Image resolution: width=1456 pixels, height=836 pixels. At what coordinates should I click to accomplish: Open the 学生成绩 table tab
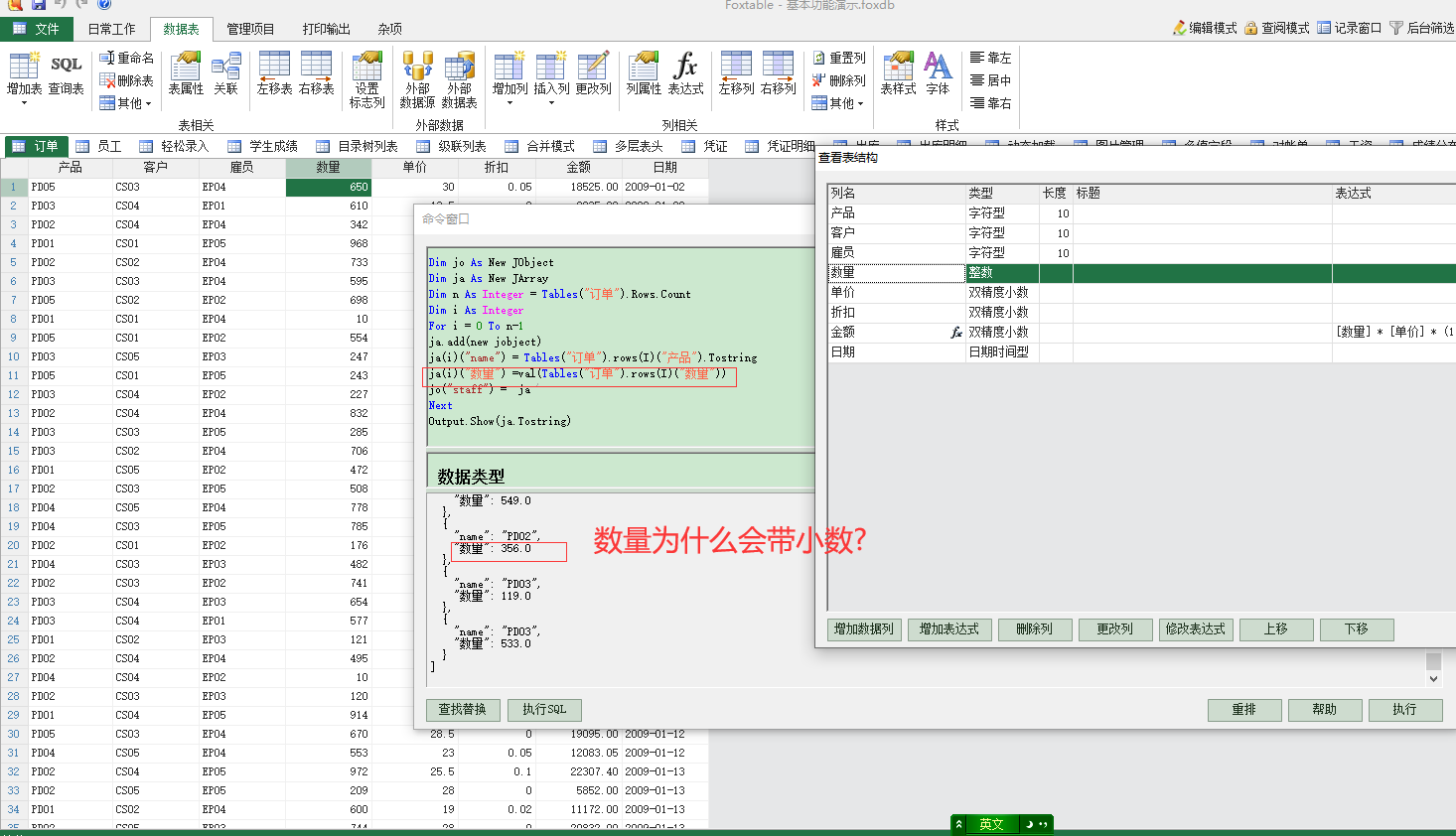[x=263, y=146]
